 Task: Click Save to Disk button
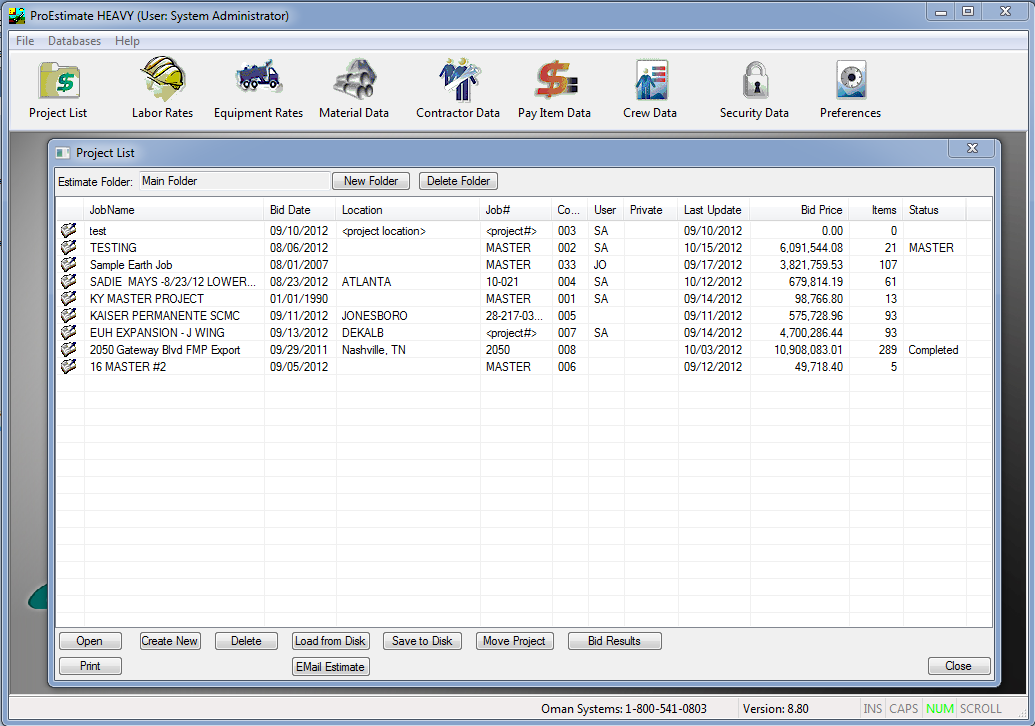pyautogui.click(x=422, y=641)
